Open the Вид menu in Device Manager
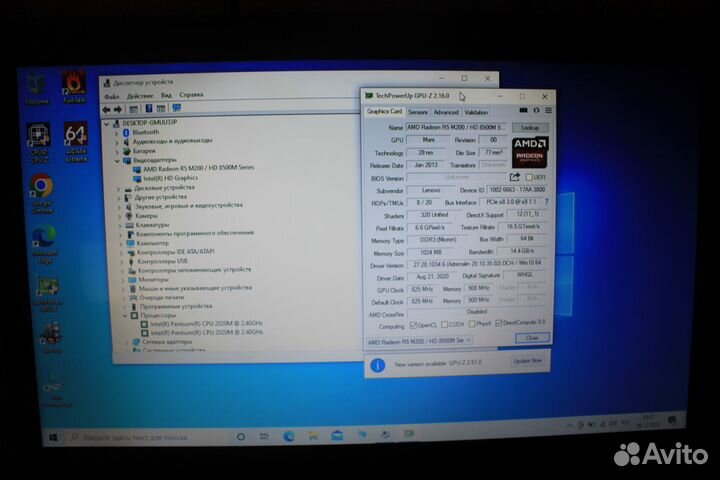 coord(166,96)
